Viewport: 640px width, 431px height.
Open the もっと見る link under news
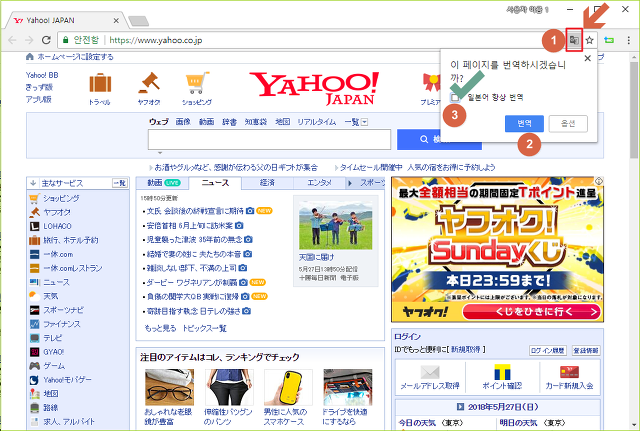160,329
